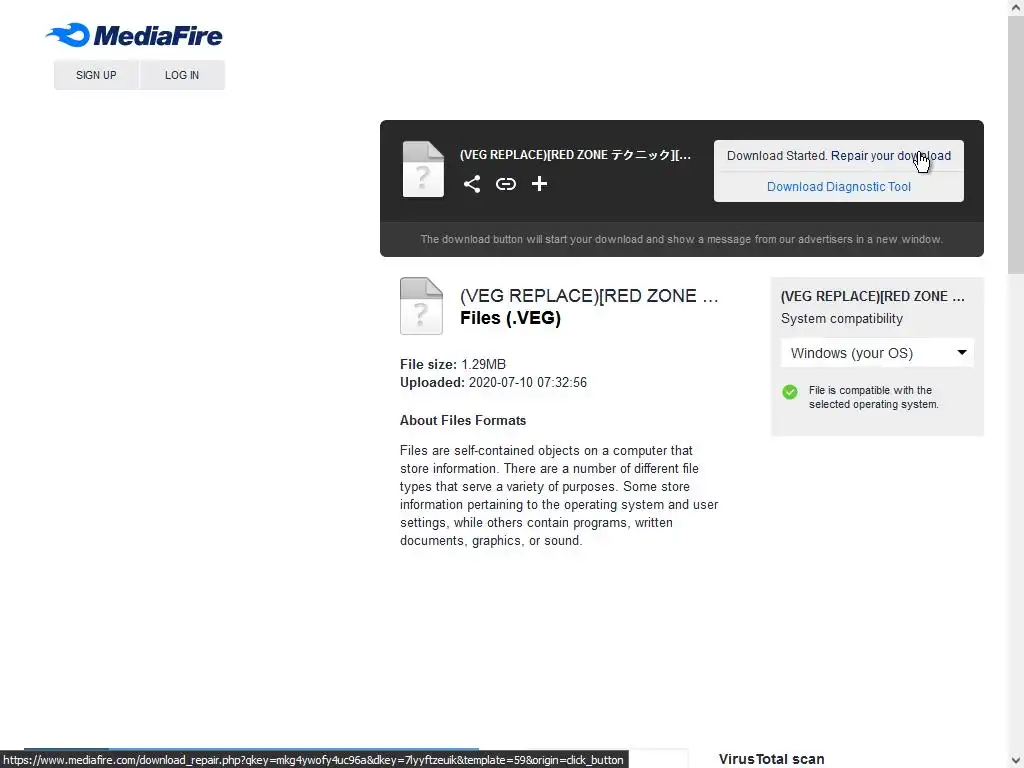Open the Windows (your OS) dropdown

877,353
